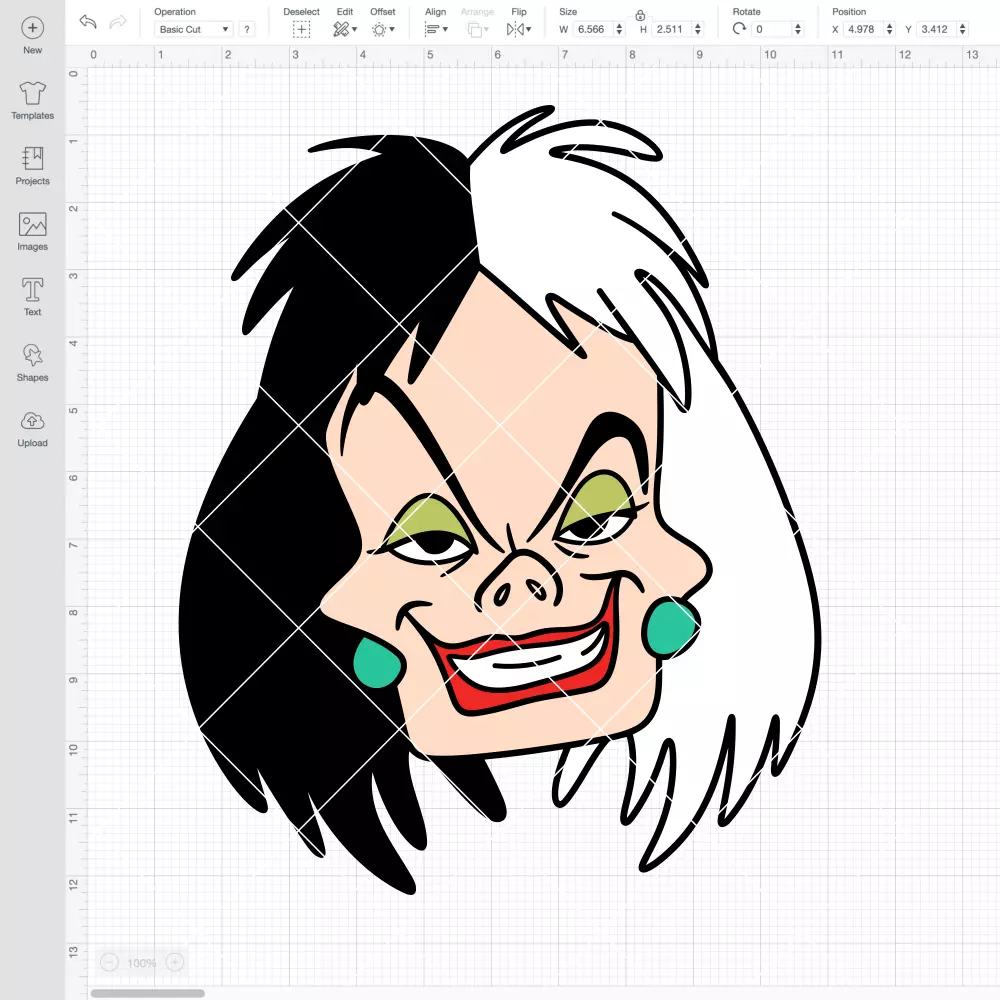Adjust the Y position stepper arrows
1000x1000 pixels.
962,29
